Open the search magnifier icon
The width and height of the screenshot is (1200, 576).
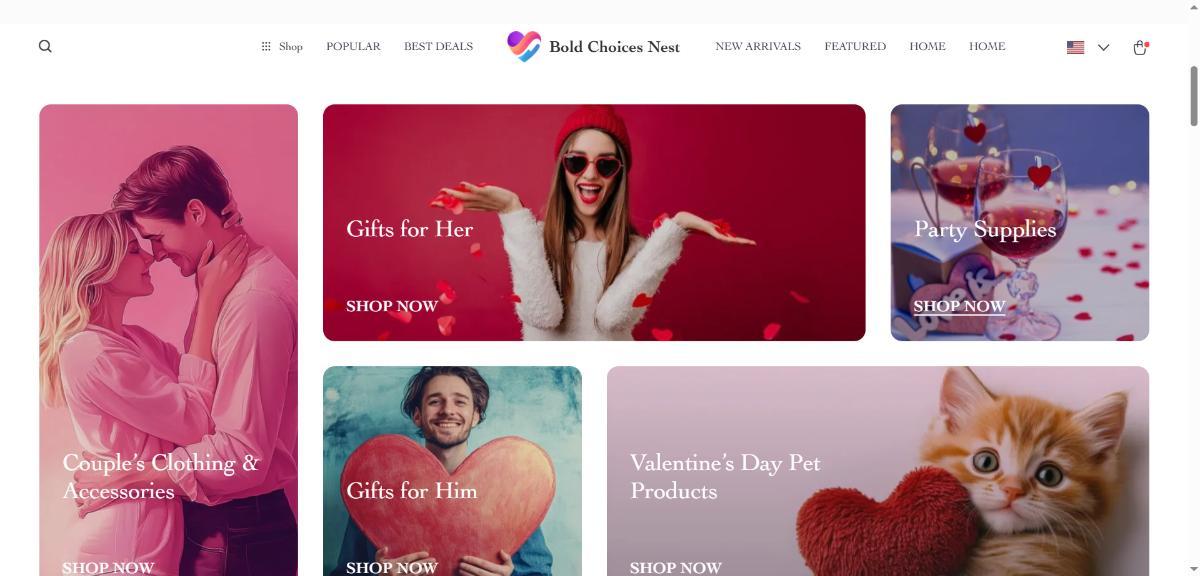point(45,46)
